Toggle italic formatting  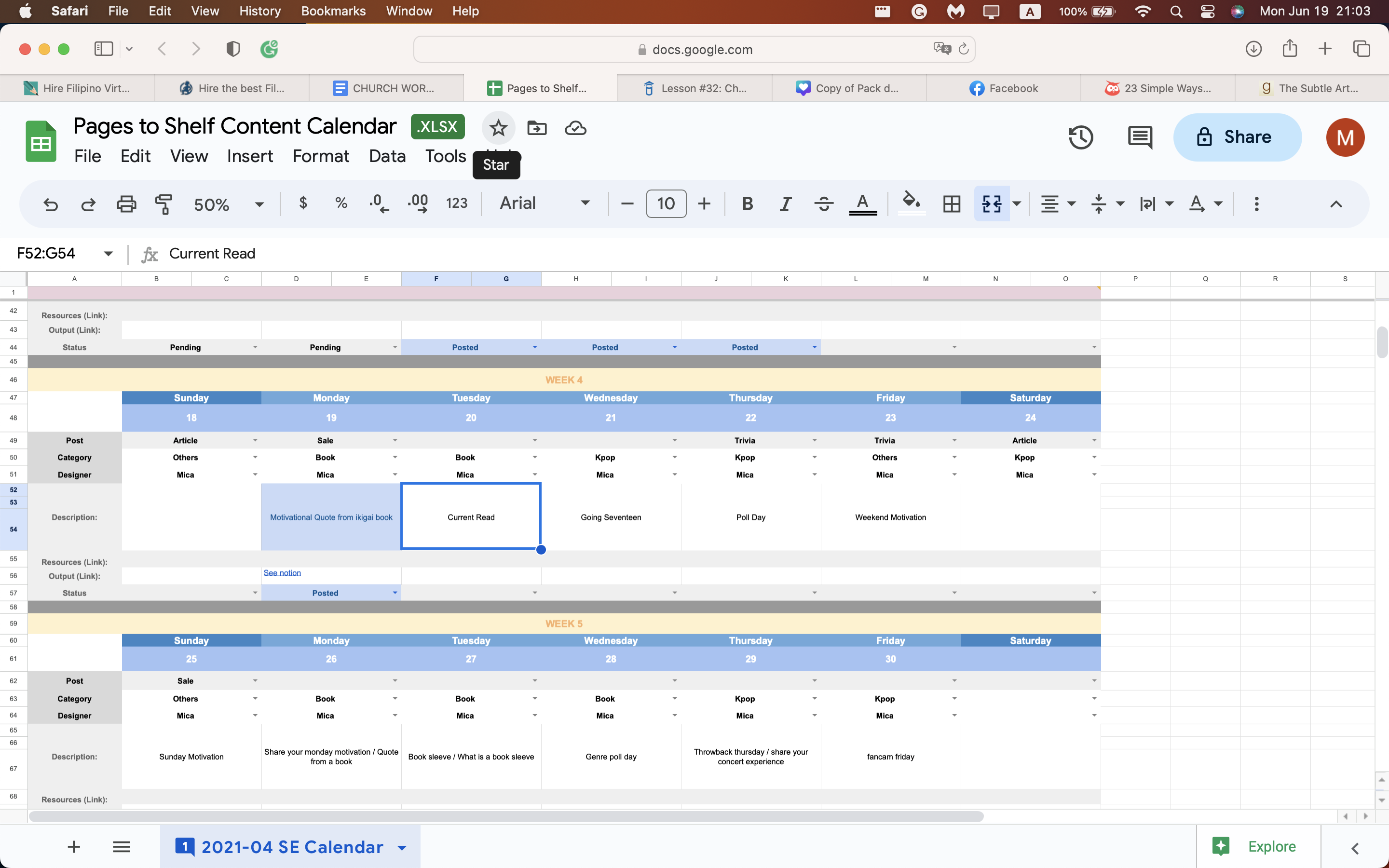click(x=785, y=203)
